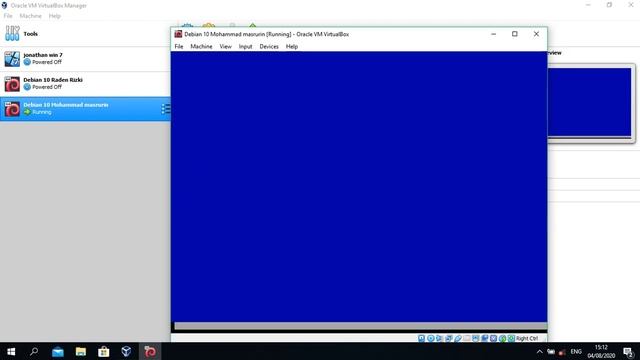Screen dimensions: 640x360
Task: Open the Machine menu in VirtualBox Manager
Action: pyautogui.click(x=31, y=16)
